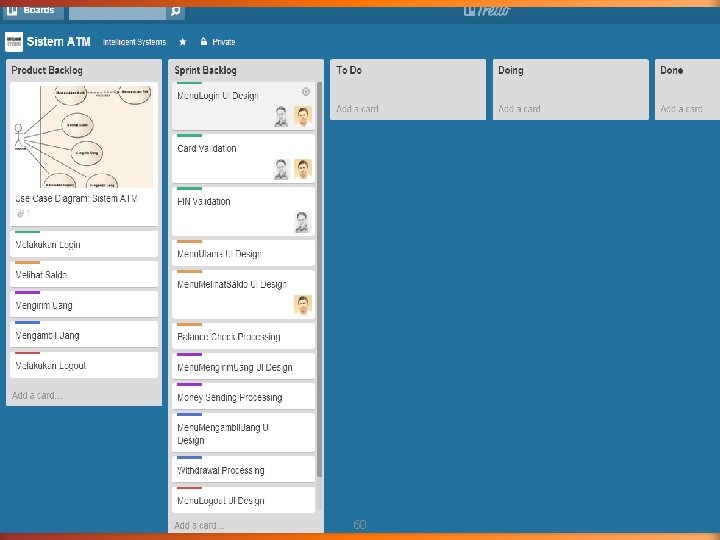Click Add a card in Doing
Viewport: 720px width, 540px height.
(519, 109)
